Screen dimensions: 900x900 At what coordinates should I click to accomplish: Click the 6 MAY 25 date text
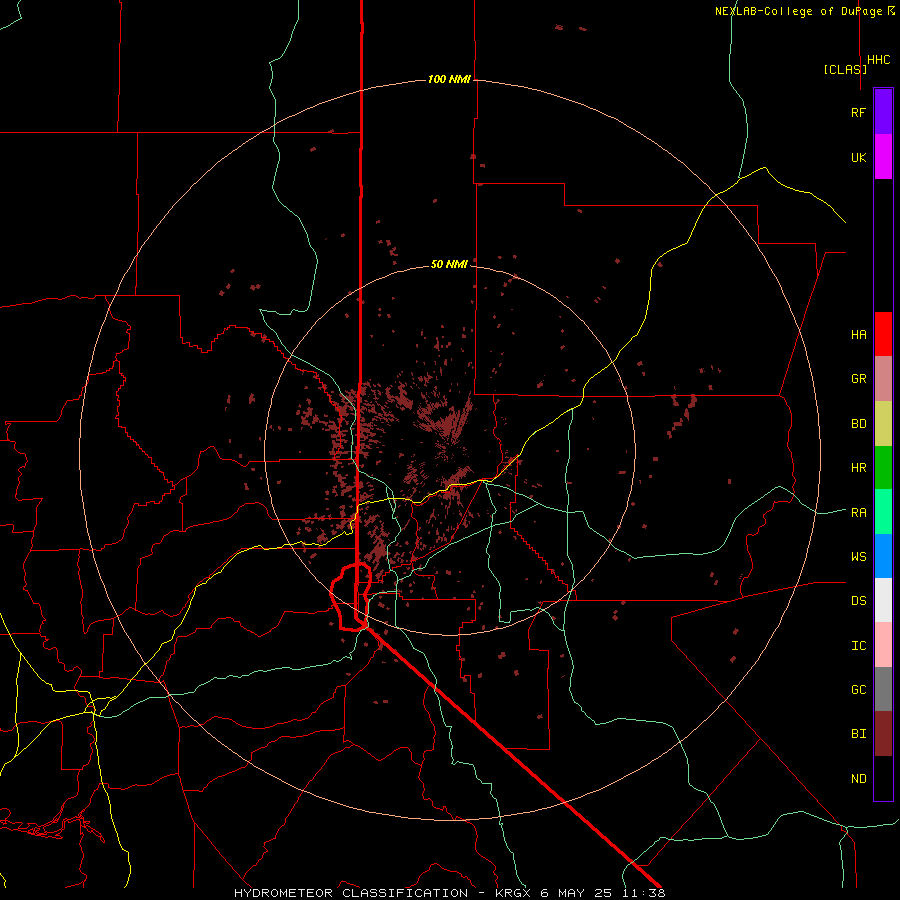point(577,893)
